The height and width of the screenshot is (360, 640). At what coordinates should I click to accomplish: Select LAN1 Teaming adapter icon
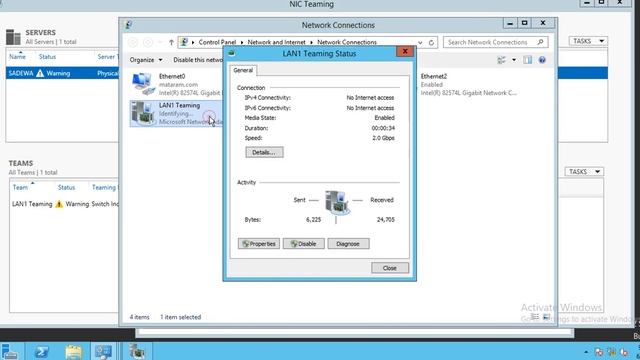[x=143, y=113]
